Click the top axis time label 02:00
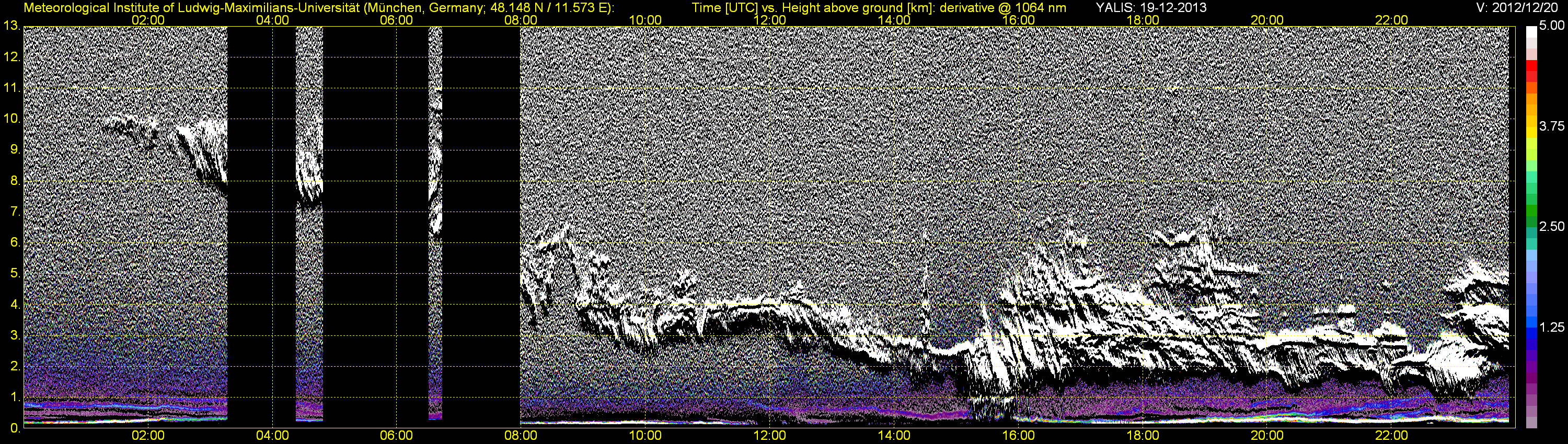The width and height of the screenshot is (1568, 444). point(148,20)
